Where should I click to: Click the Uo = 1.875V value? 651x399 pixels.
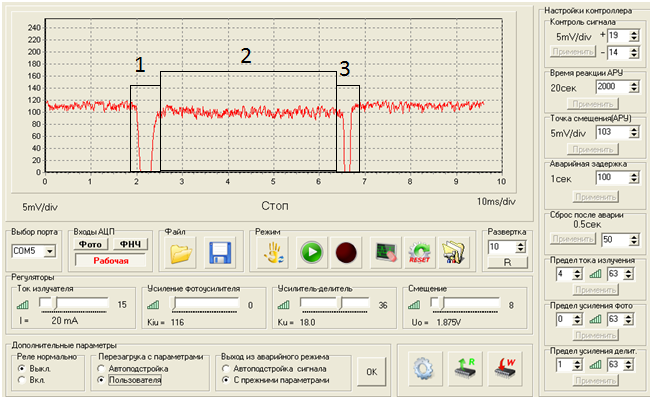[449, 322]
